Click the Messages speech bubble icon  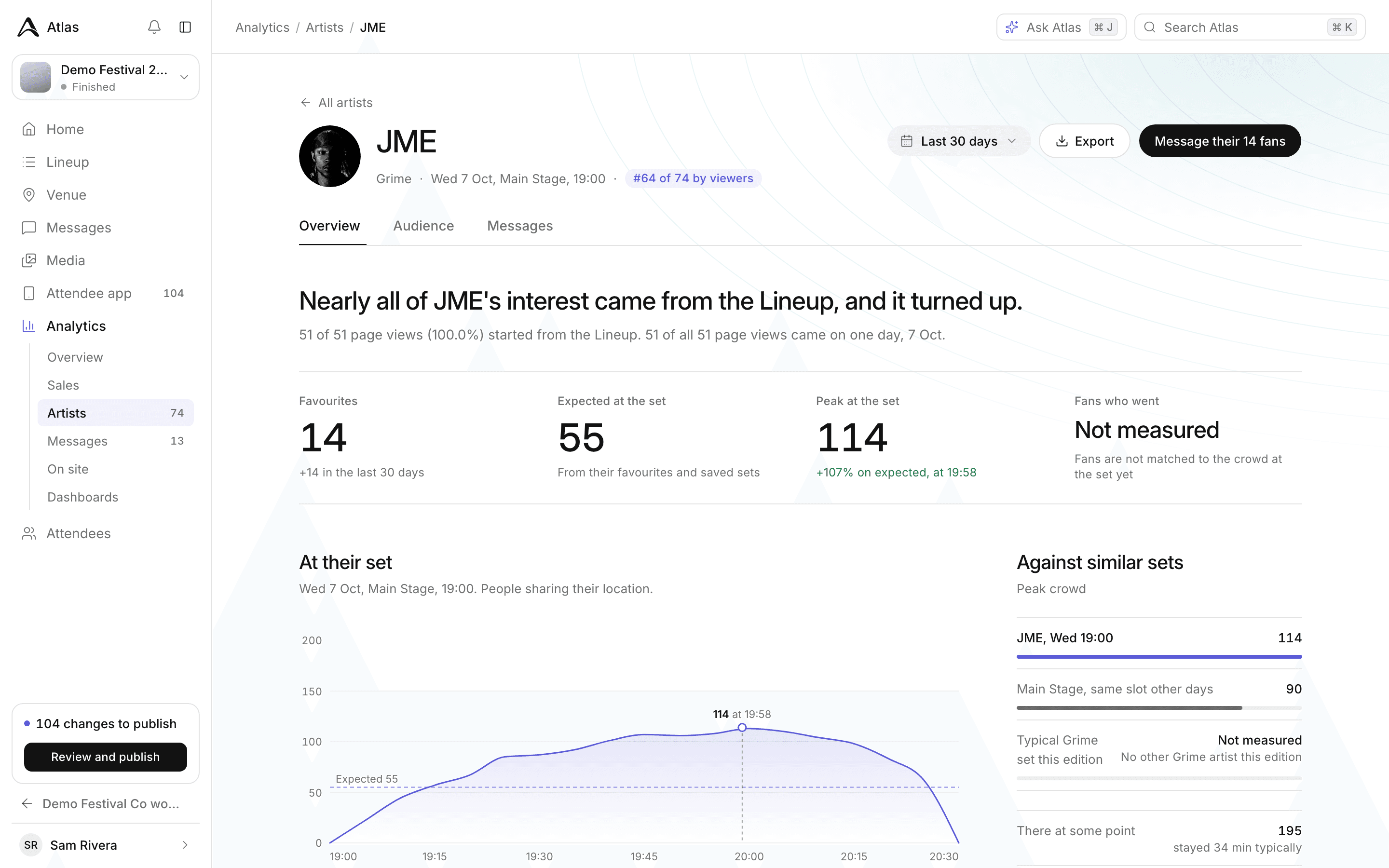29,227
